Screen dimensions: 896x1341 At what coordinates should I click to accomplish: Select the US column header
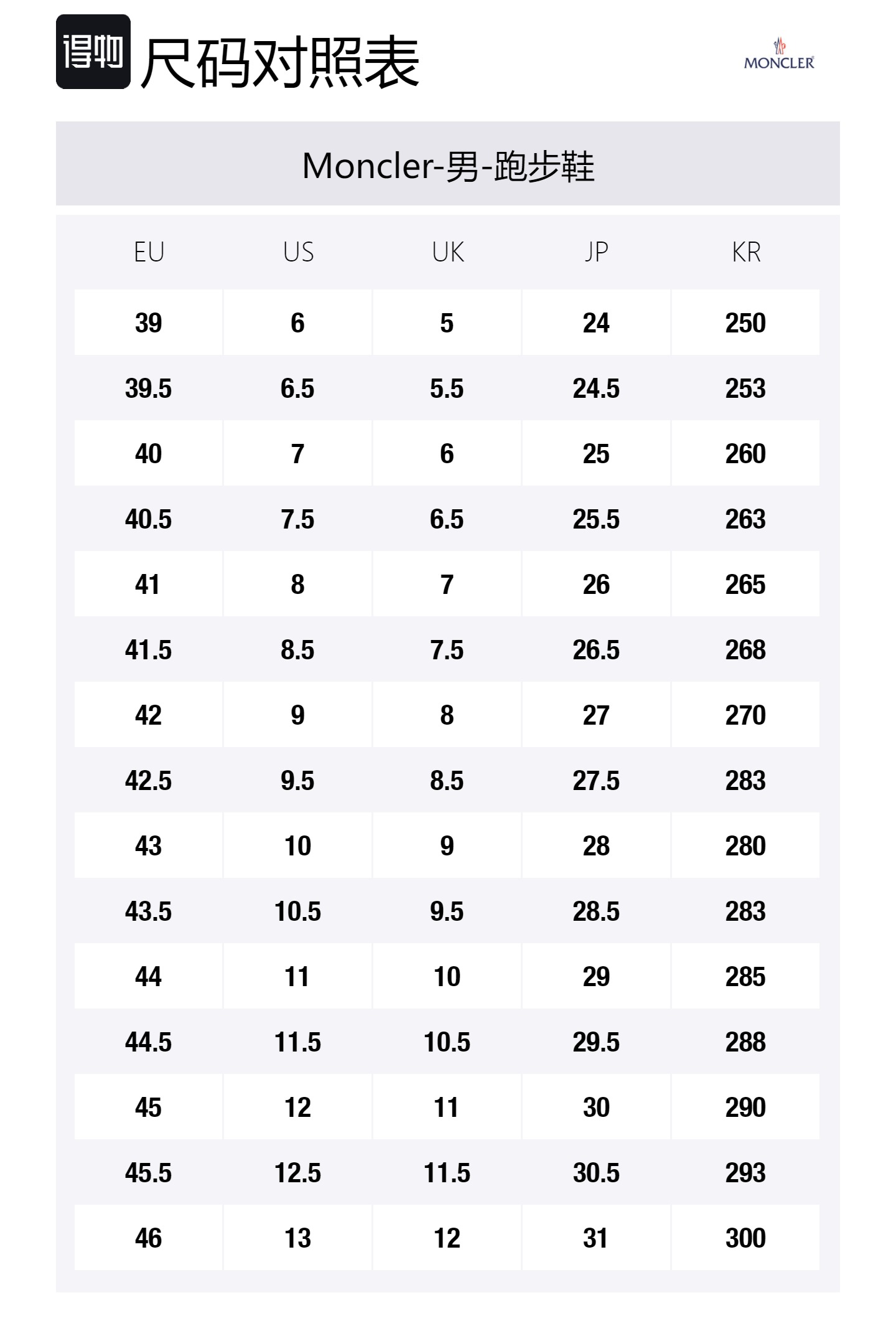point(298,252)
